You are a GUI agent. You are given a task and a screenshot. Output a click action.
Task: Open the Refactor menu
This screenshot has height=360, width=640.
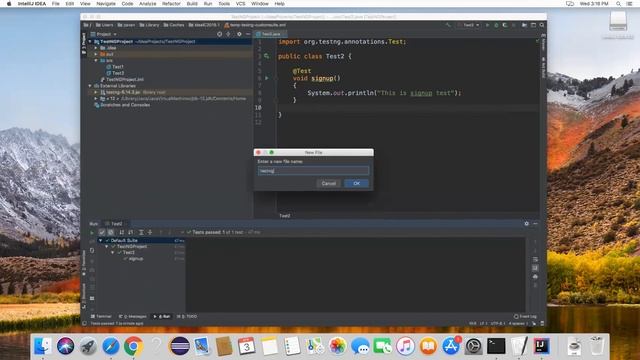click(x=171, y=4)
